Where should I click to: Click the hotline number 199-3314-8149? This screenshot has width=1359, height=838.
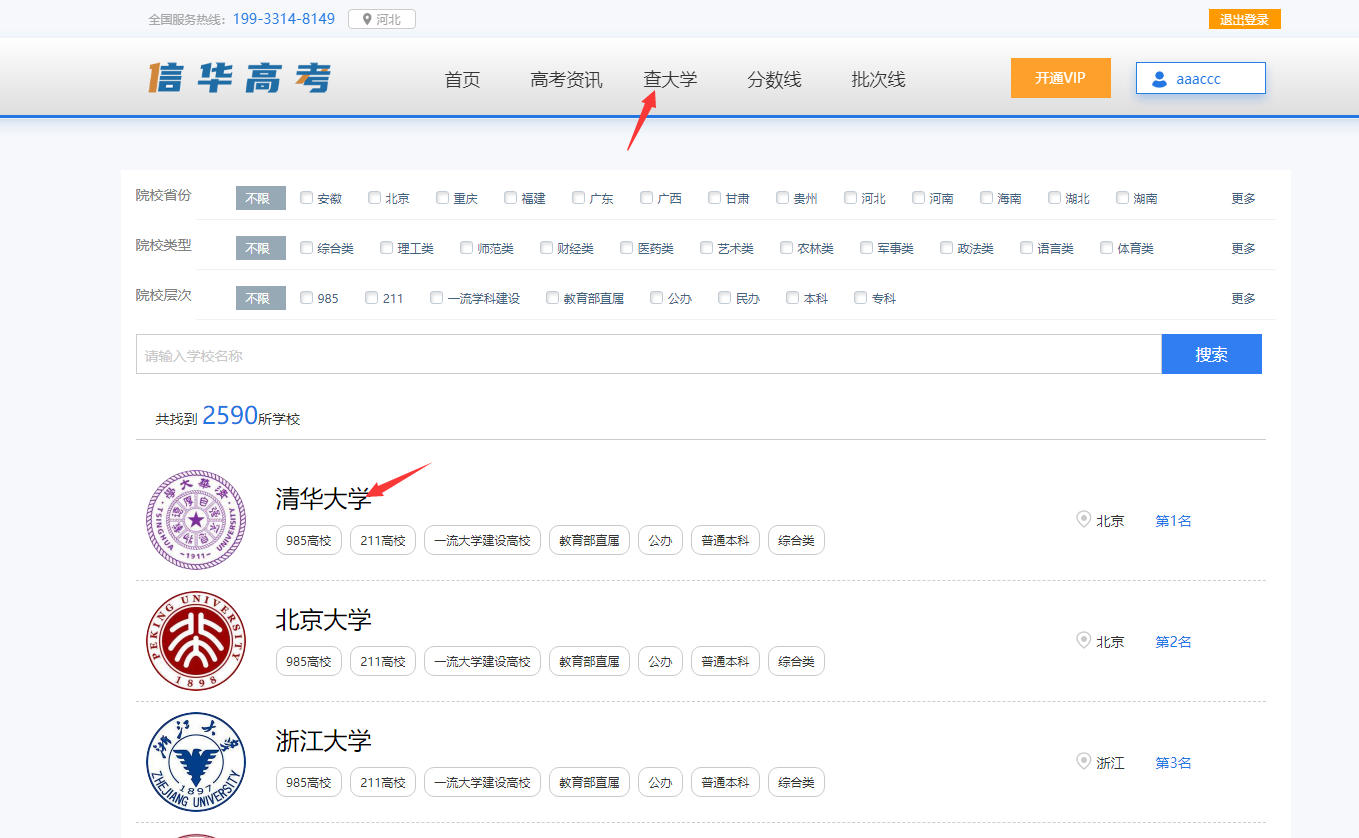284,19
